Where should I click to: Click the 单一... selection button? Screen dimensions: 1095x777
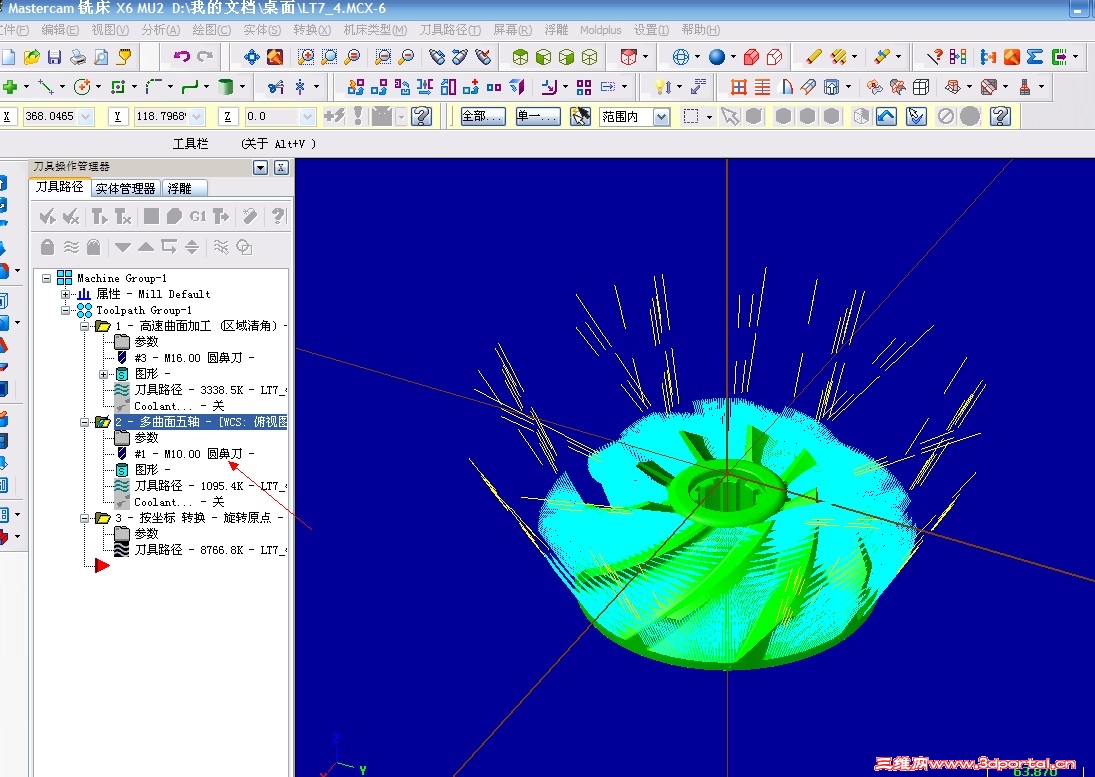(537, 117)
